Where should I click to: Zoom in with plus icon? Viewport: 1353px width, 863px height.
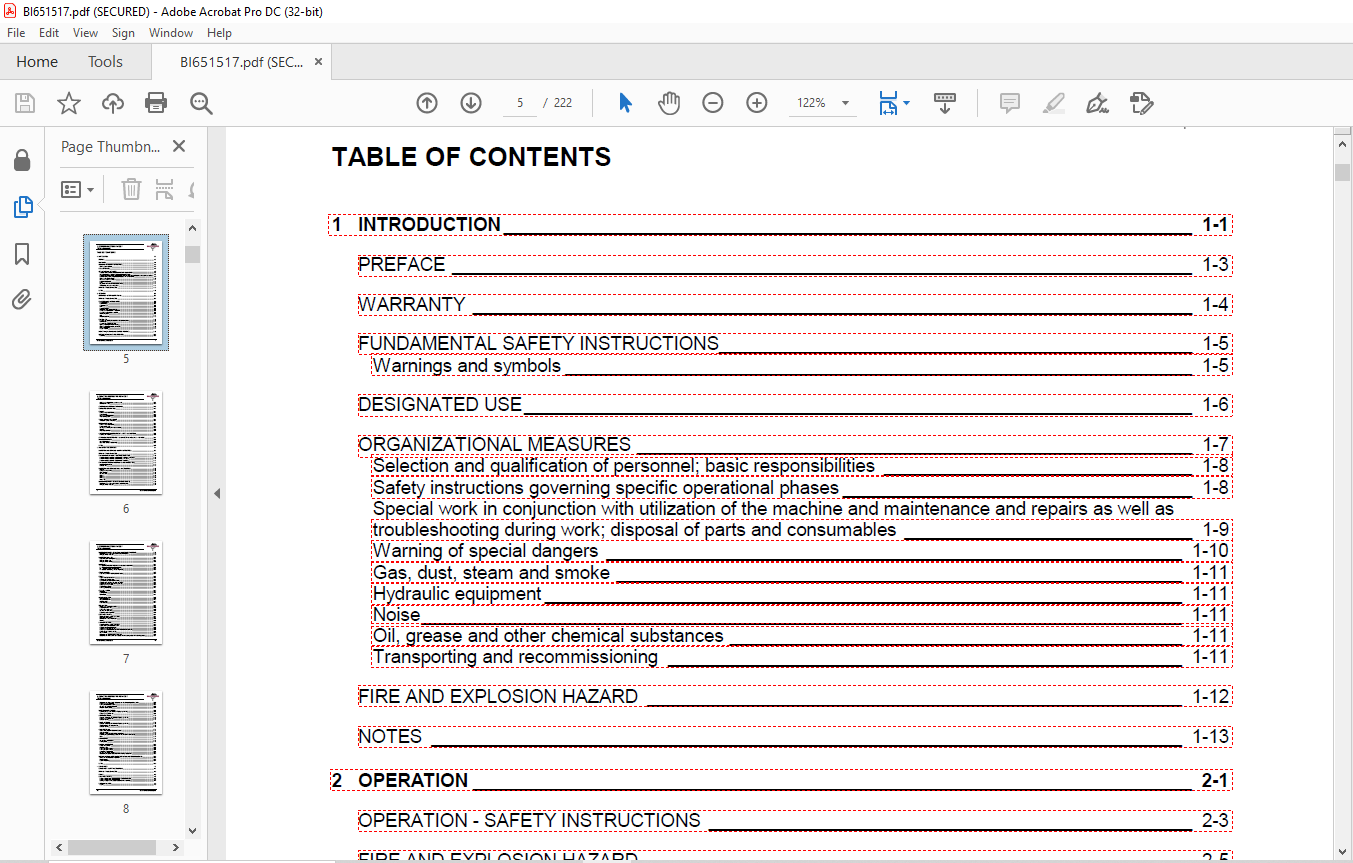[x=757, y=103]
